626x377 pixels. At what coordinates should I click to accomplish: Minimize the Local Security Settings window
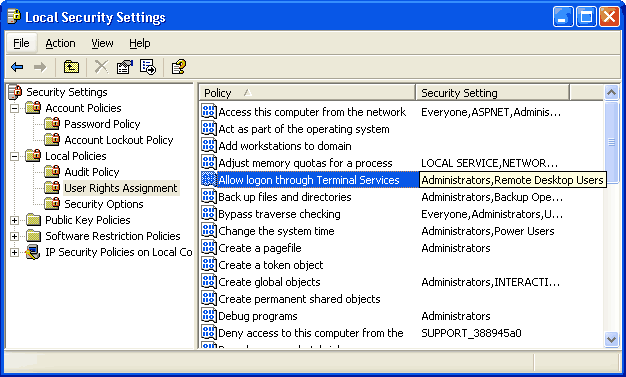click(563, 17)
